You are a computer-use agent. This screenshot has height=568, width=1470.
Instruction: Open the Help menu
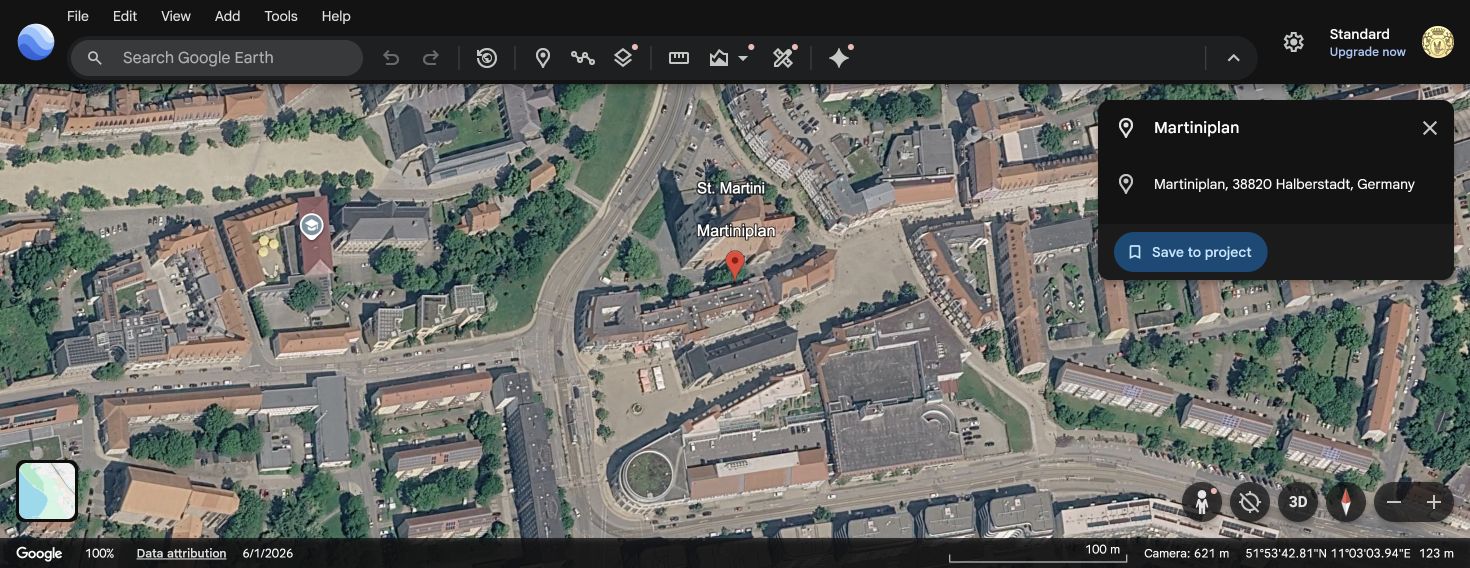click(336, 16)
